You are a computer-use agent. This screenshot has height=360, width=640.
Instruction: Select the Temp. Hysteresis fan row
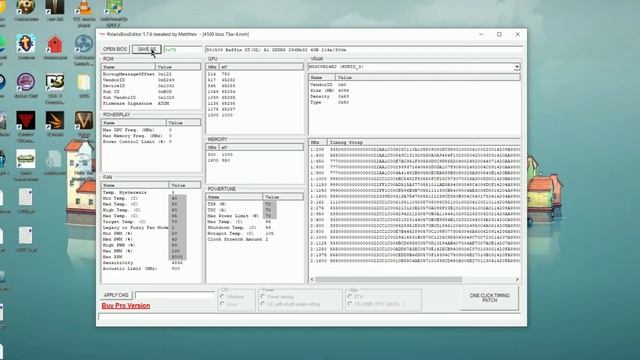(x=151, y=192)
